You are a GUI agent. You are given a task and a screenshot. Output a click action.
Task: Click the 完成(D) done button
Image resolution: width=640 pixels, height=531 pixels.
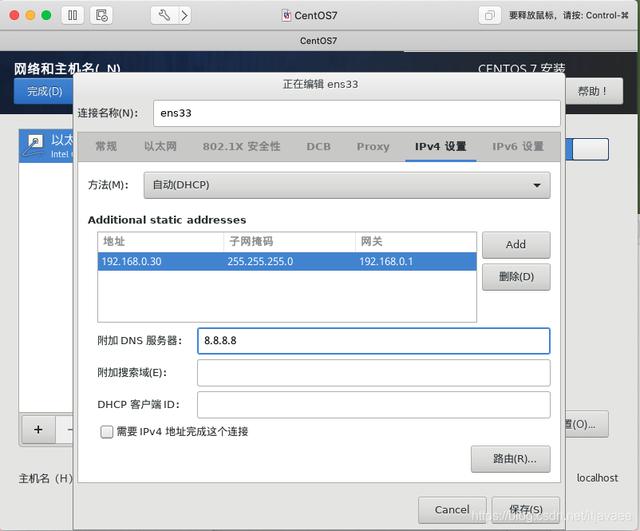click(x=44, y=91)
